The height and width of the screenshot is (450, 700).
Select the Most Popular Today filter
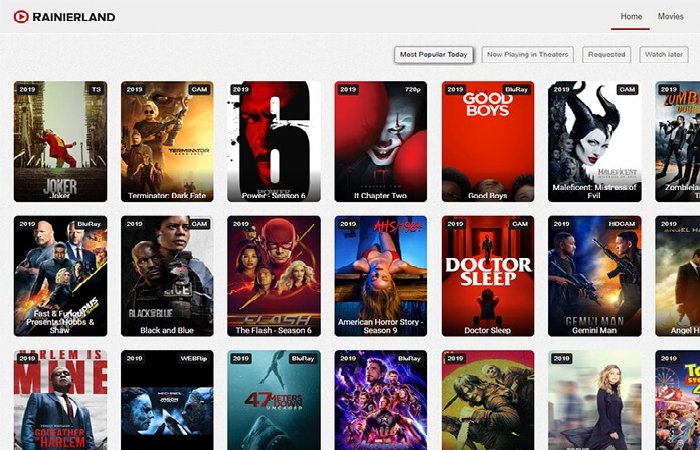tap(433, 54)
